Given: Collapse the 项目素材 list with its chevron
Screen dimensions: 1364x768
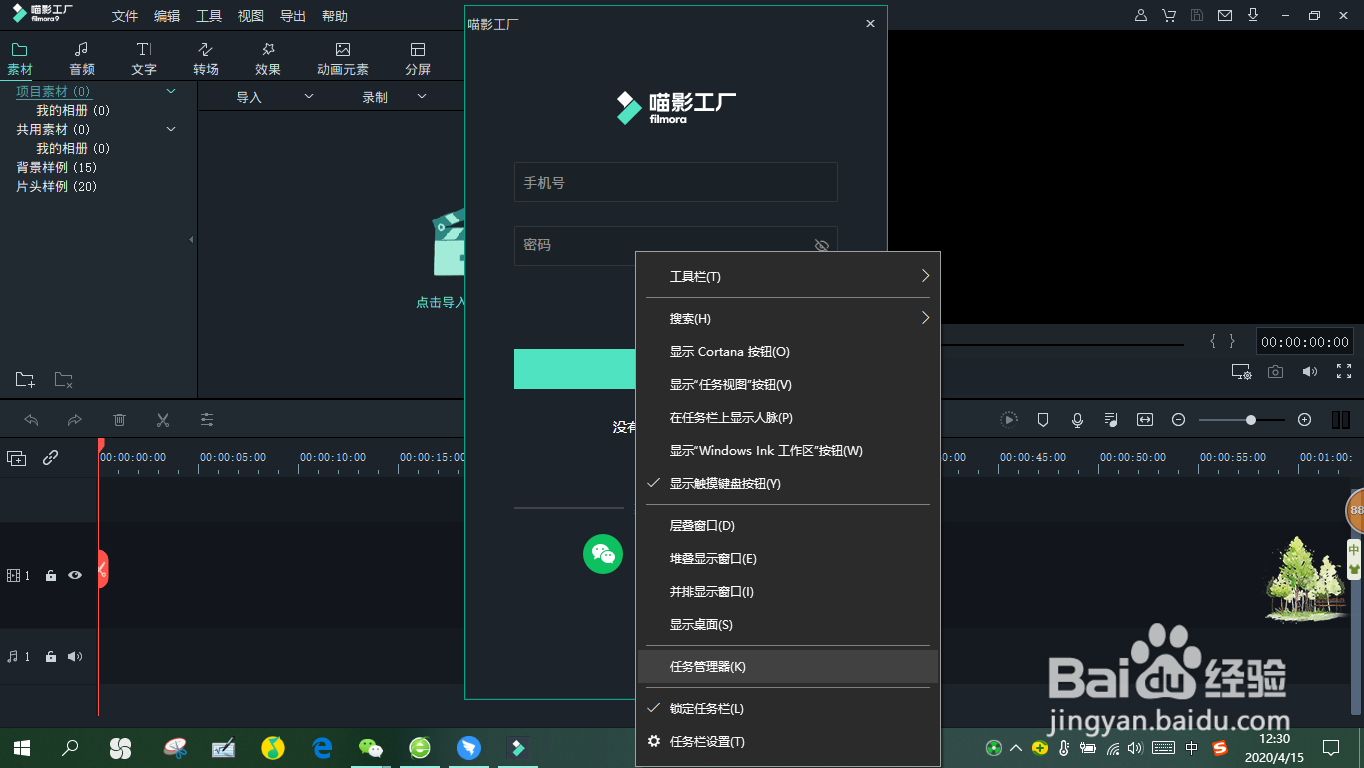Looking at the screenshot, I should point(170,91).
